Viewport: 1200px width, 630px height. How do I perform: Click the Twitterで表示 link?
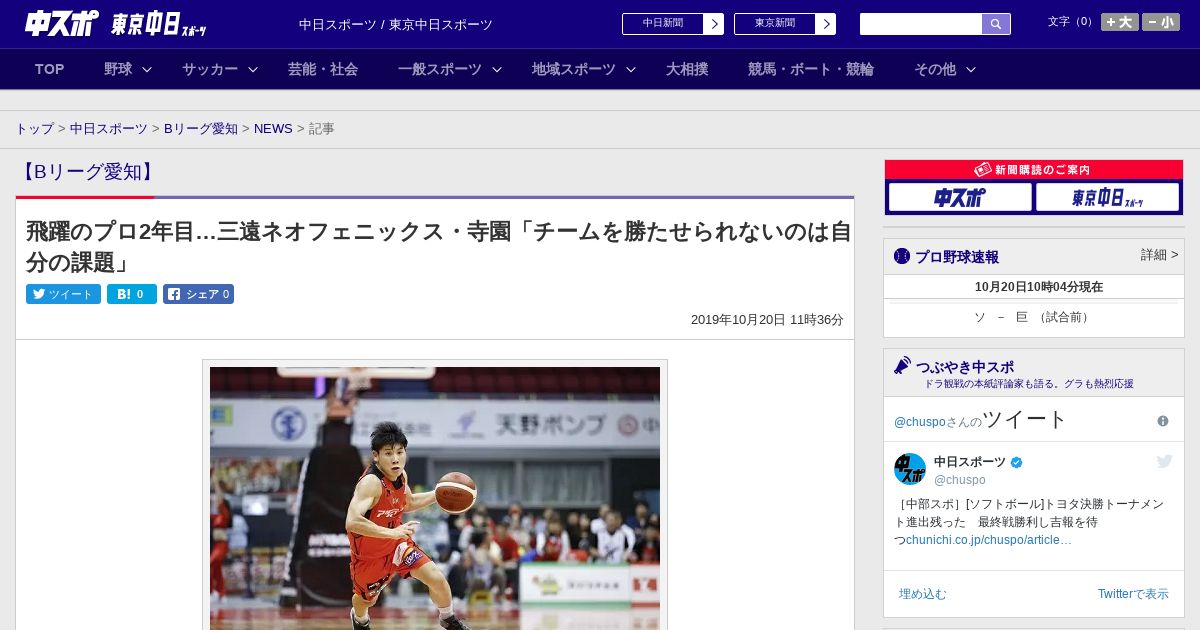coord(1133,594)
